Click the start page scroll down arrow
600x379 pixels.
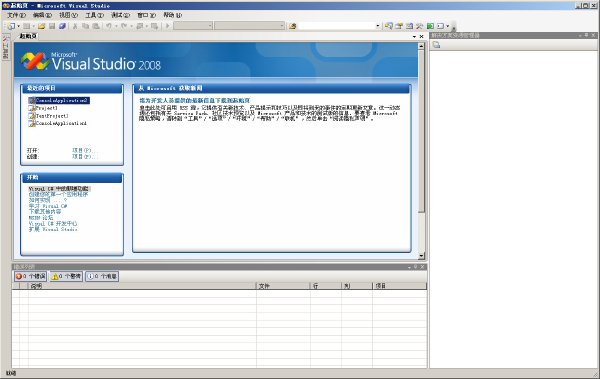click(x=421, y=256)
